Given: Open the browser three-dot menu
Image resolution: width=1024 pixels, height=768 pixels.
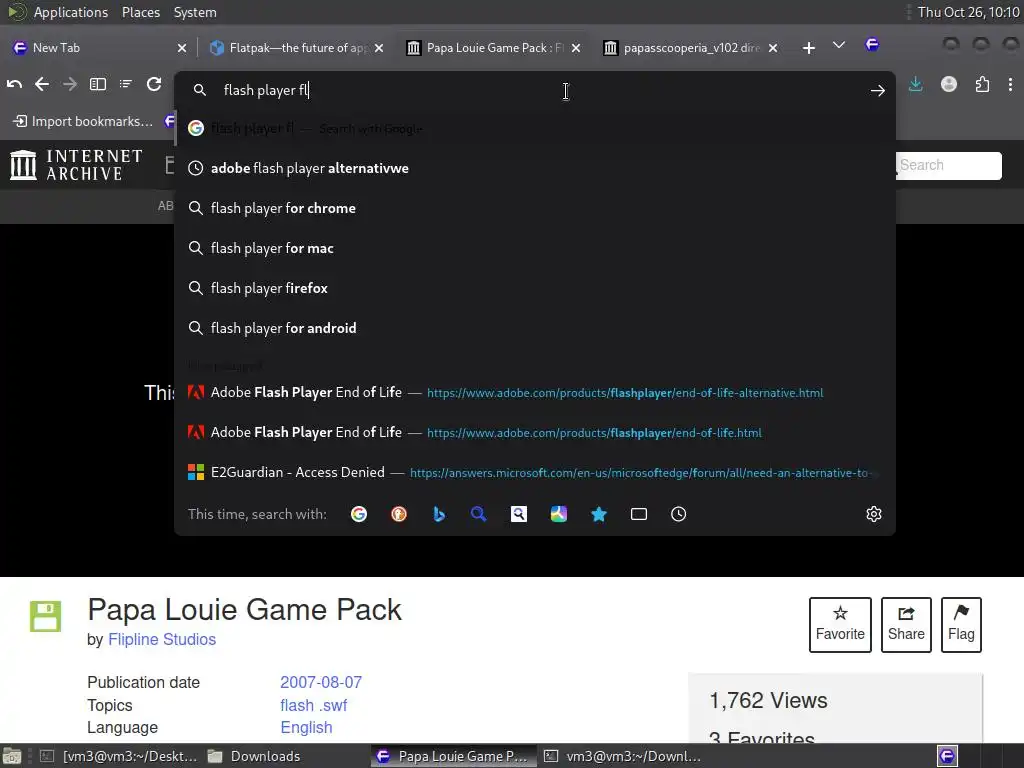Looking at the screenshot, I should tap(1010, 84).
